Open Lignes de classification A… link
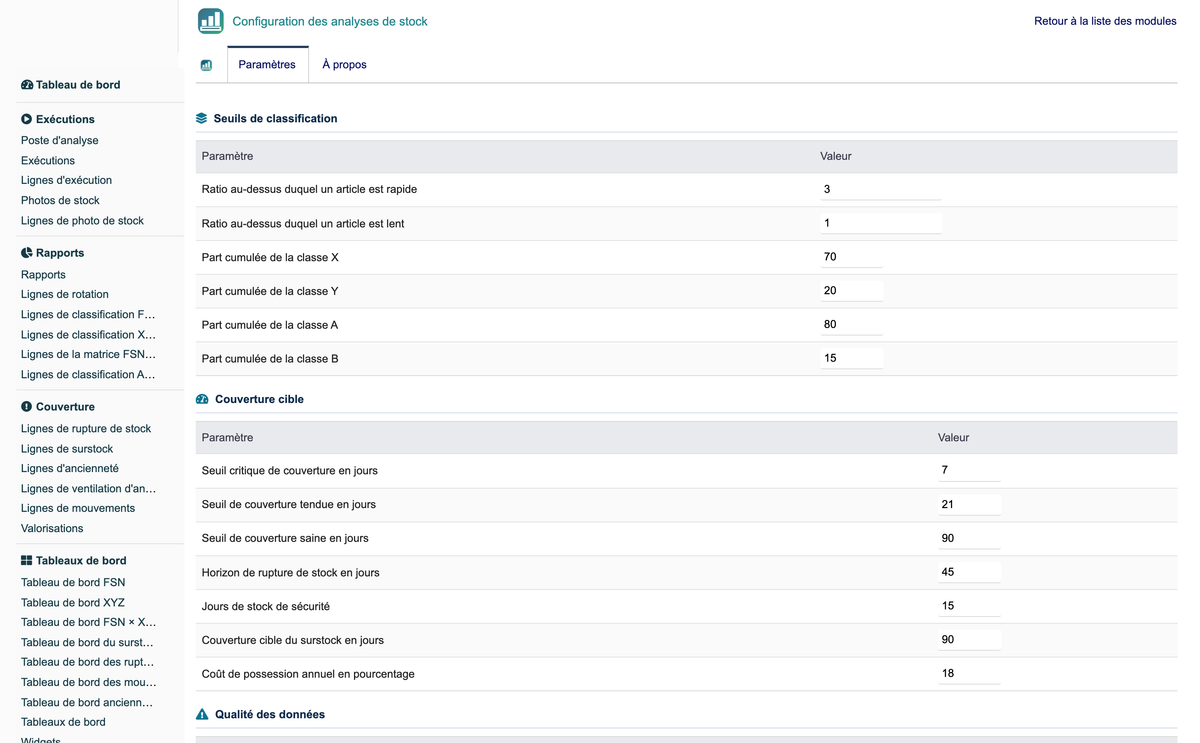This screenshot has width=1200, height=743. (x=88, y=375)
